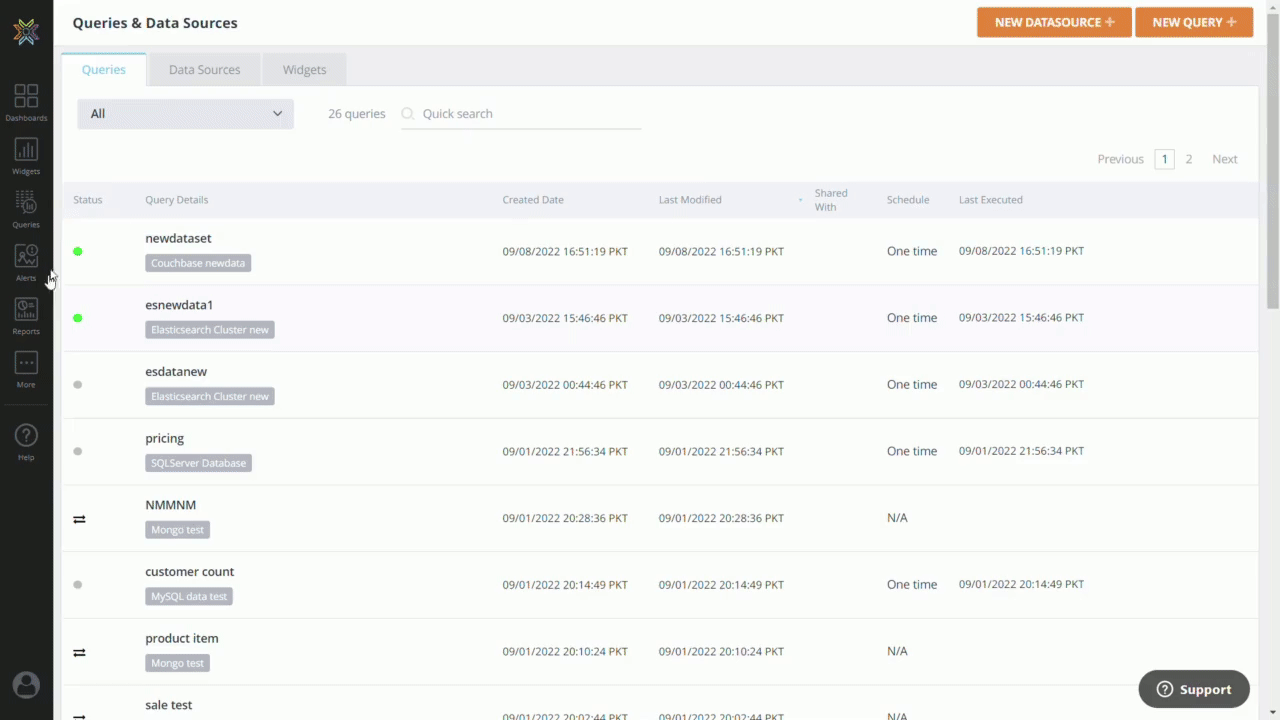Click the status dot next to pricing query
Image resolution: width=1280 pixels, height=720 pixels.
[77, 451]
